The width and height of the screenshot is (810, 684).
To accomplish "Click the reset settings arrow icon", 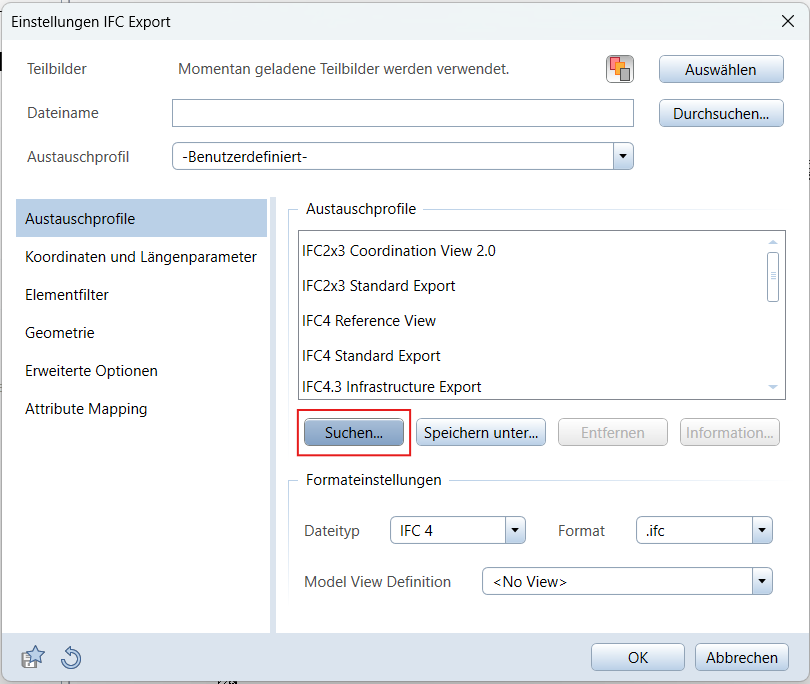I will tap(71, 657).
